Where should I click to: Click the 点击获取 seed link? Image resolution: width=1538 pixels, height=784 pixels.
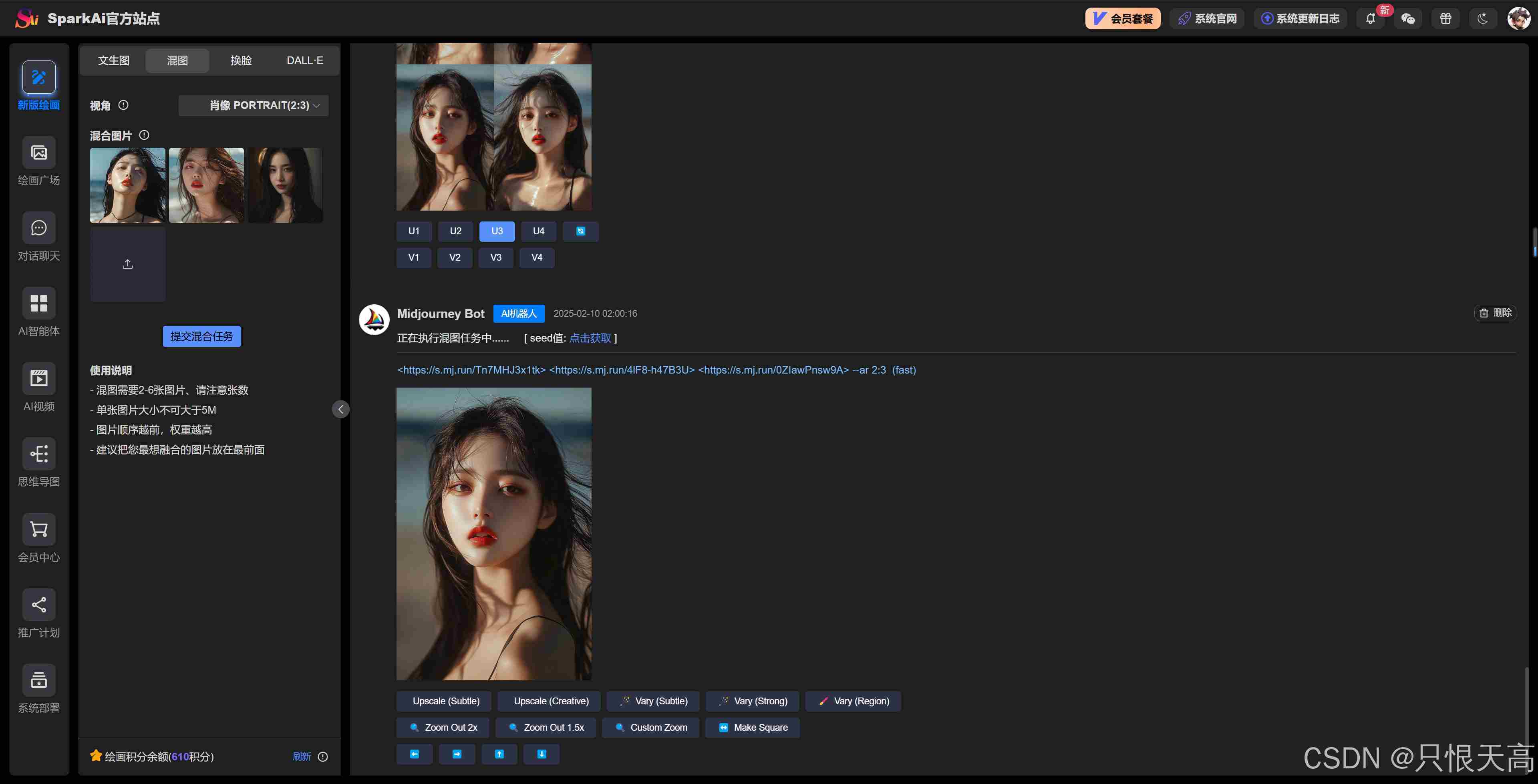click(590, 338)
